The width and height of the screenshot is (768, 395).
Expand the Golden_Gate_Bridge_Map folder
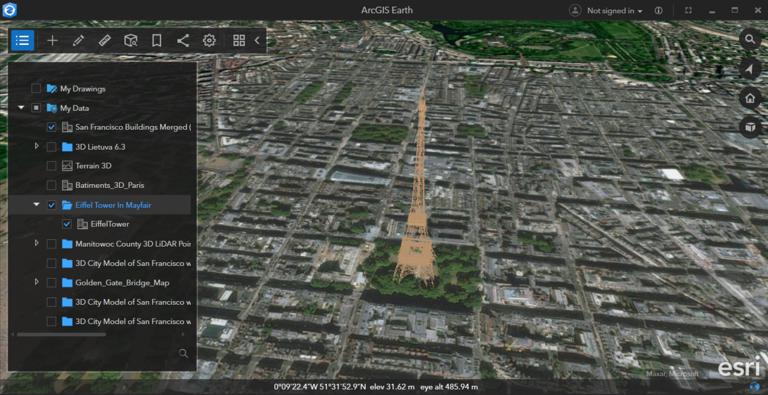[36, 282]
